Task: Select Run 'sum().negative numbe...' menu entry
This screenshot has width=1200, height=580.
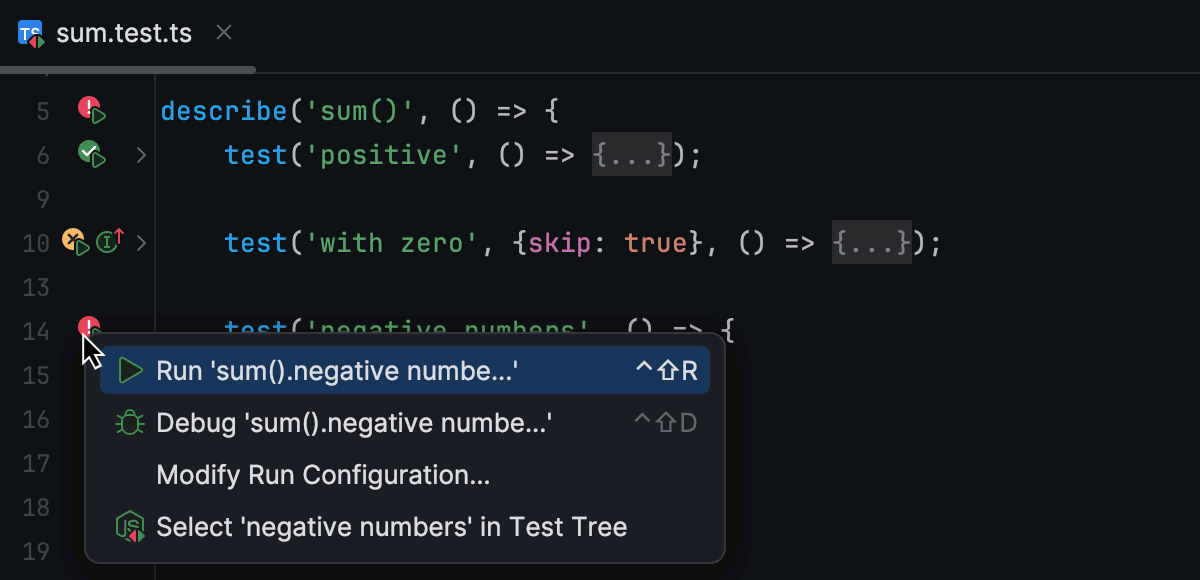Action: [405, 371]
